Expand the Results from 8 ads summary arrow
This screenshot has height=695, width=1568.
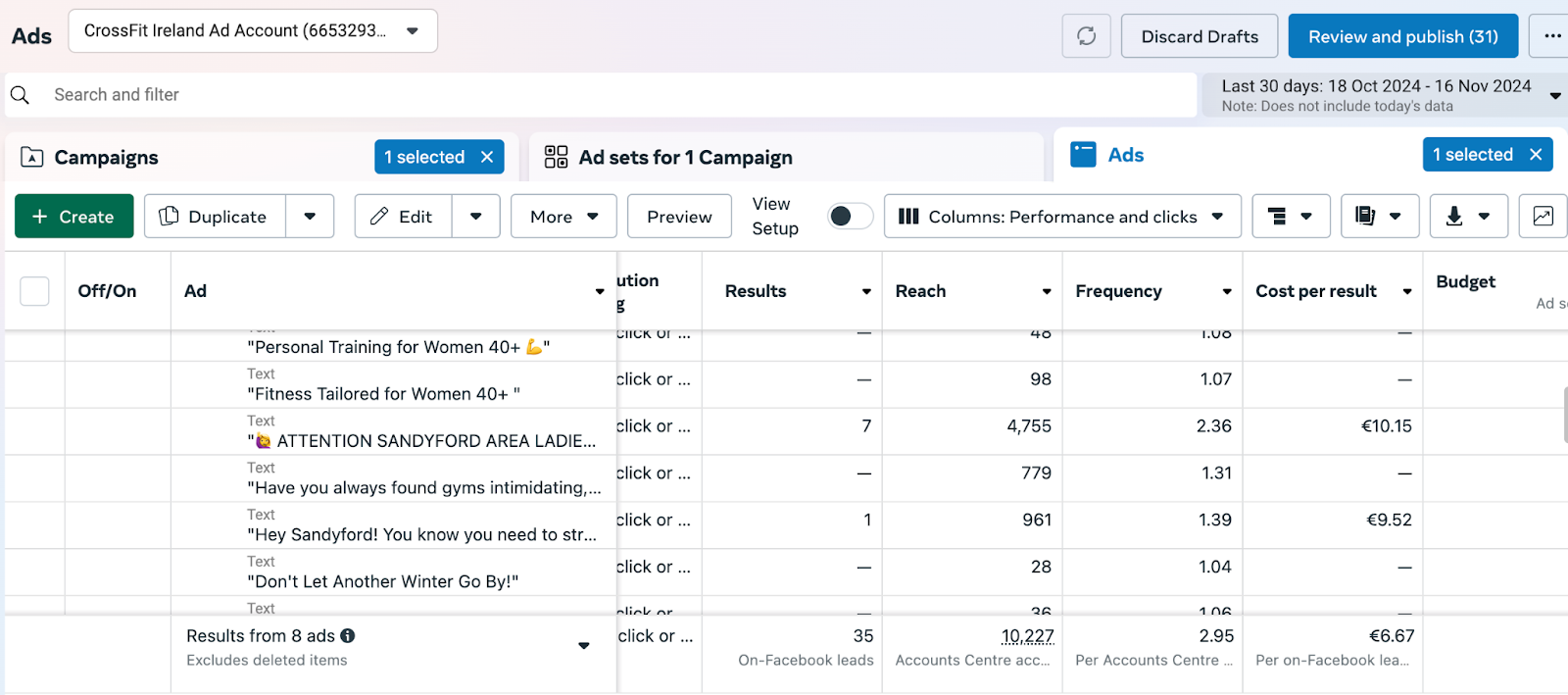point(584,646)
